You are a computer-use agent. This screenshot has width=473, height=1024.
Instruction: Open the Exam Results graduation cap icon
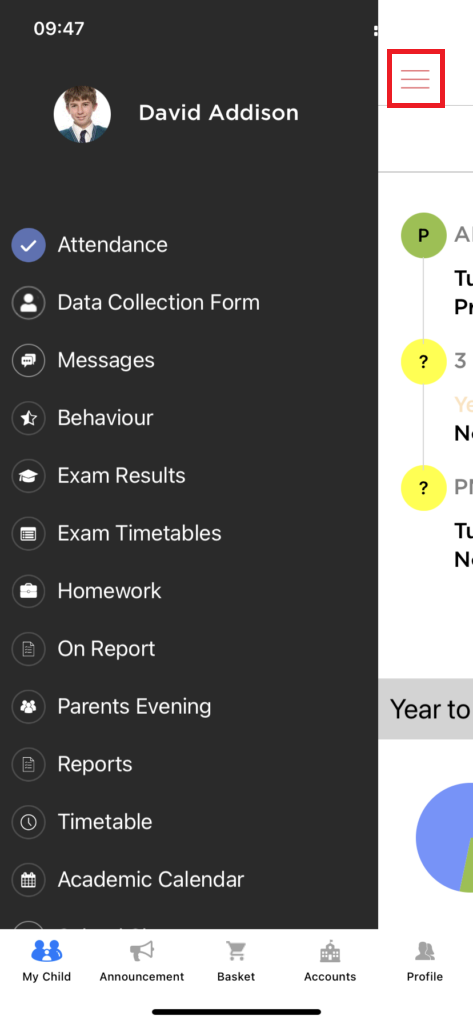point(28,476)
